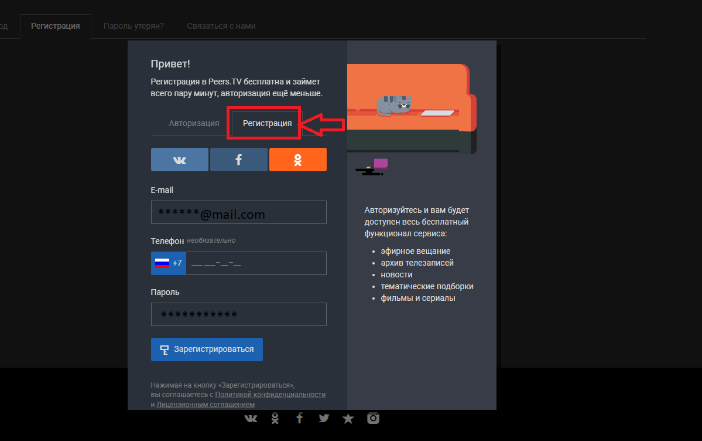Click the 'фильмы и сериалы' list item

pyautogui.click(x=418, y=298)
